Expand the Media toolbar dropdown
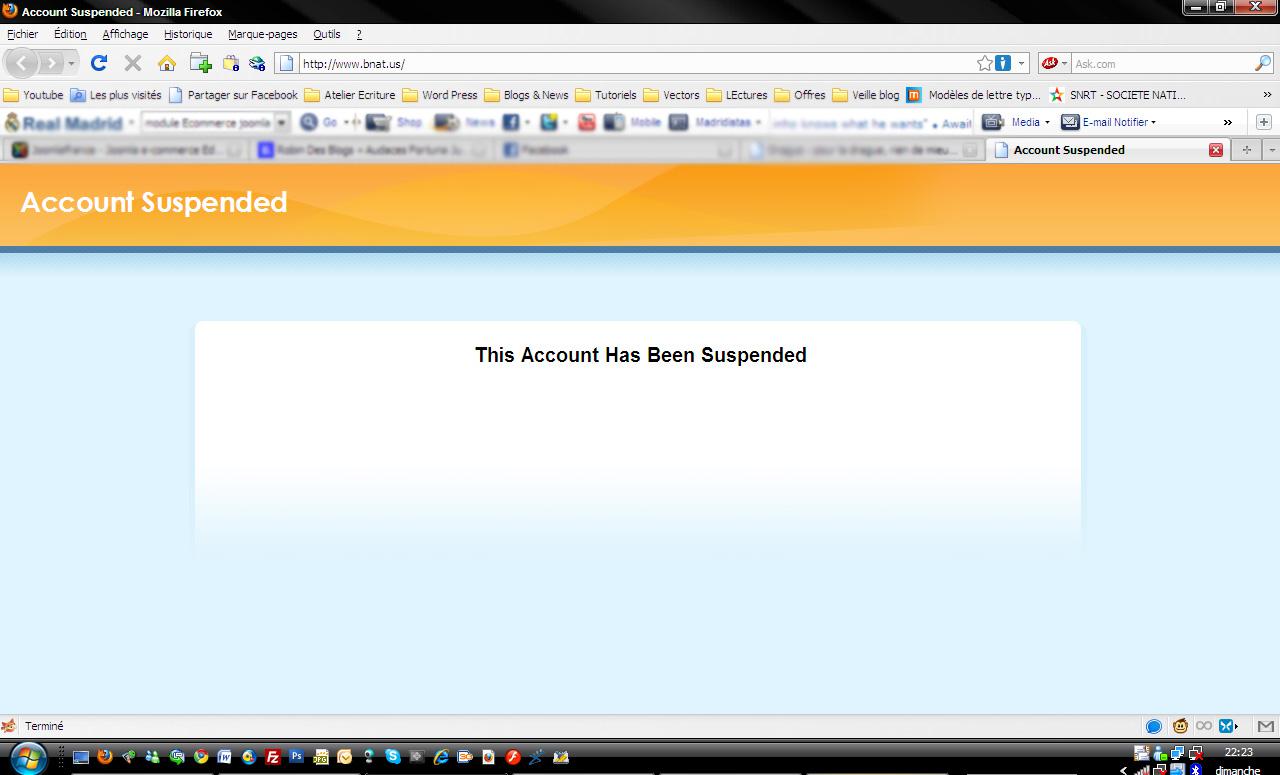 (1030, 122)
